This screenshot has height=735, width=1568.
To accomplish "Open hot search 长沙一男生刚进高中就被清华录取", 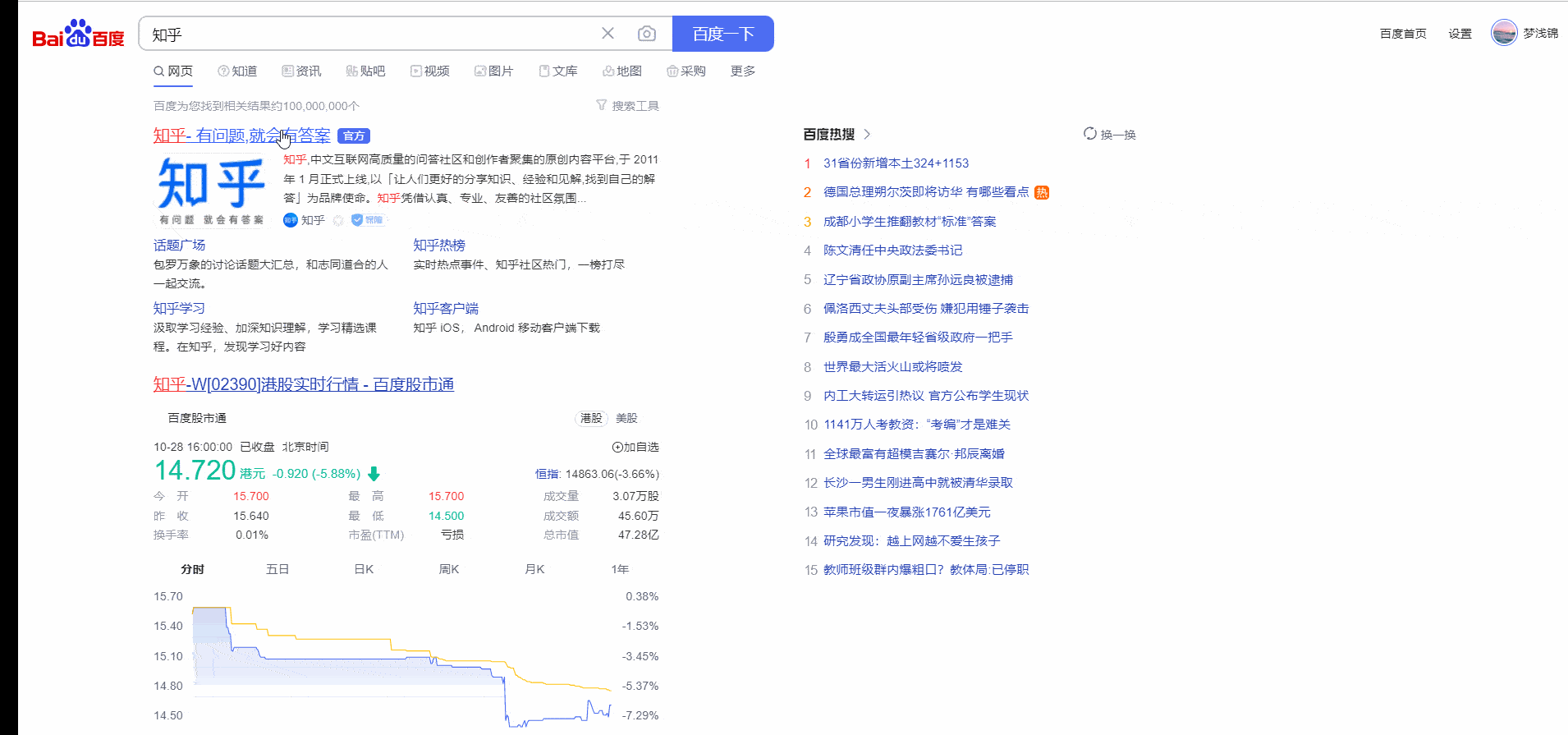I will tap(918, 483).
